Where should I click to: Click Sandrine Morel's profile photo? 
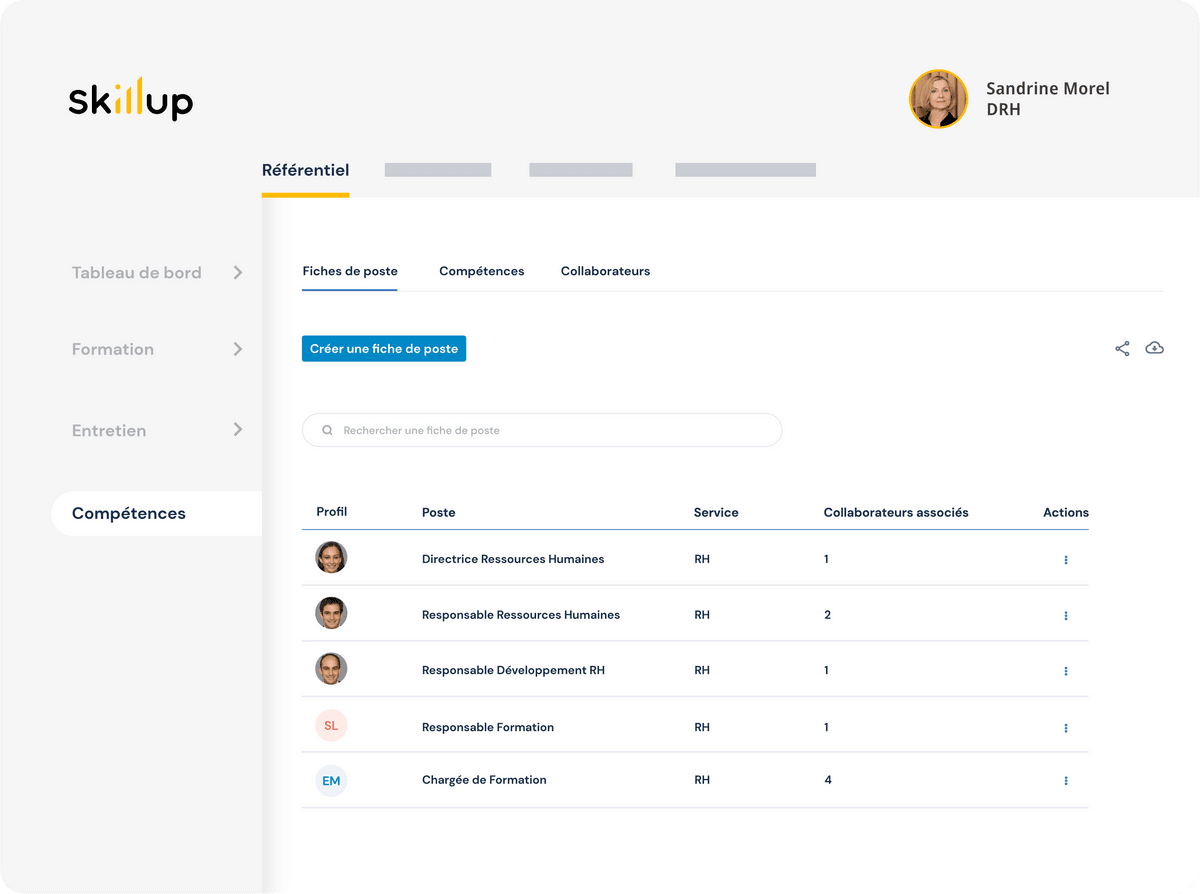(938, 99)
